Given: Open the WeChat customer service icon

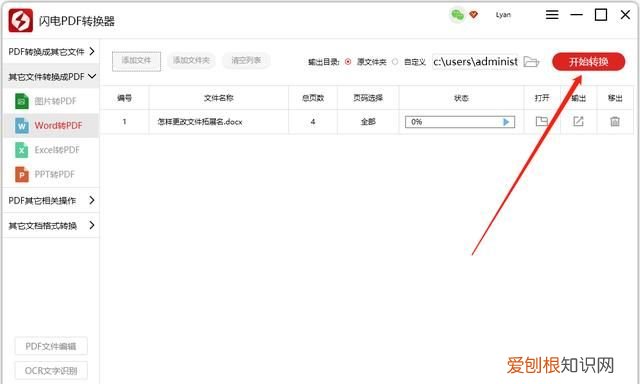Looking at the screenshot, I should tap(458, 15).
